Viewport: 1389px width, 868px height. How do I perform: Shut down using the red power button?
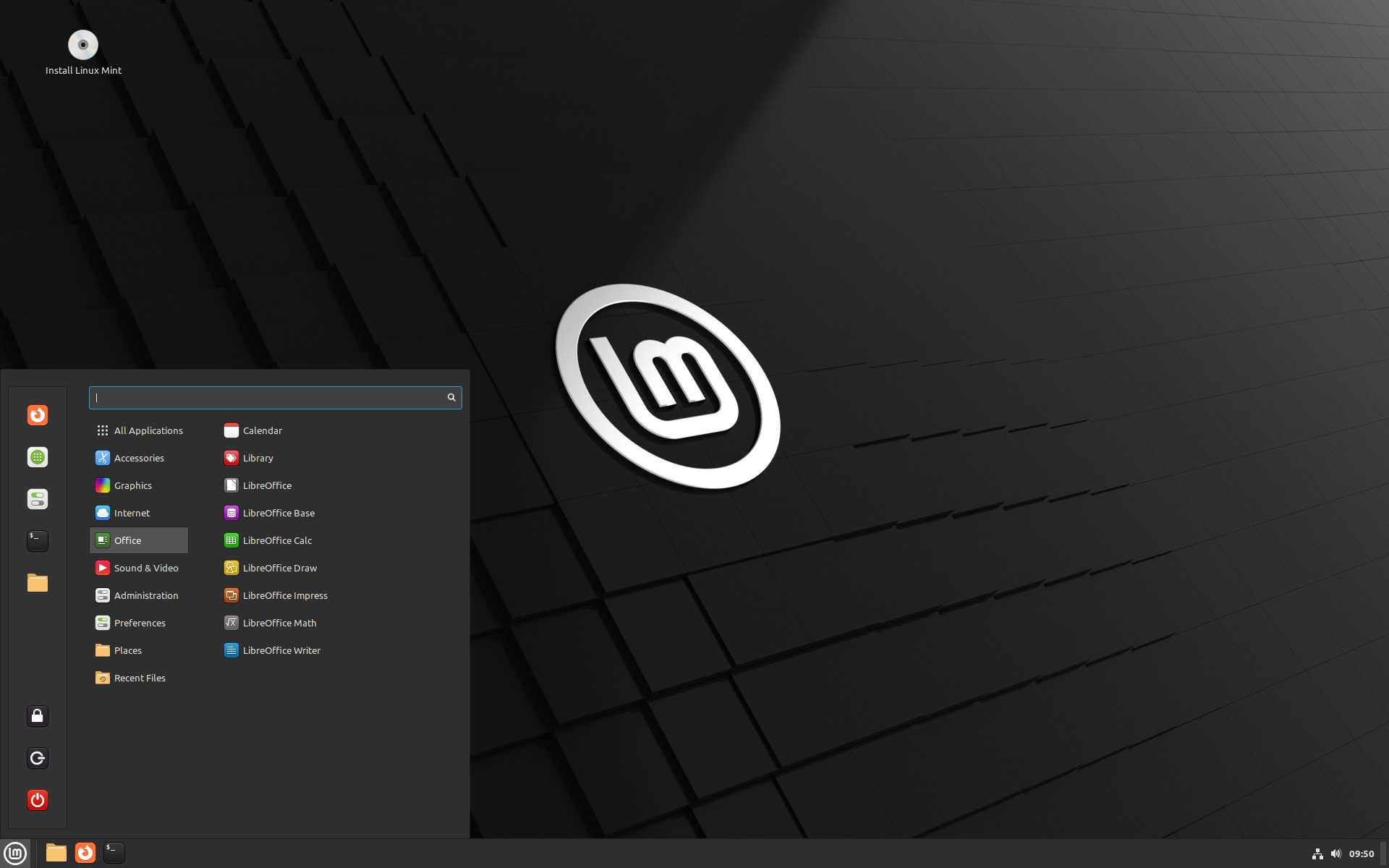click(x=37, y=800)
